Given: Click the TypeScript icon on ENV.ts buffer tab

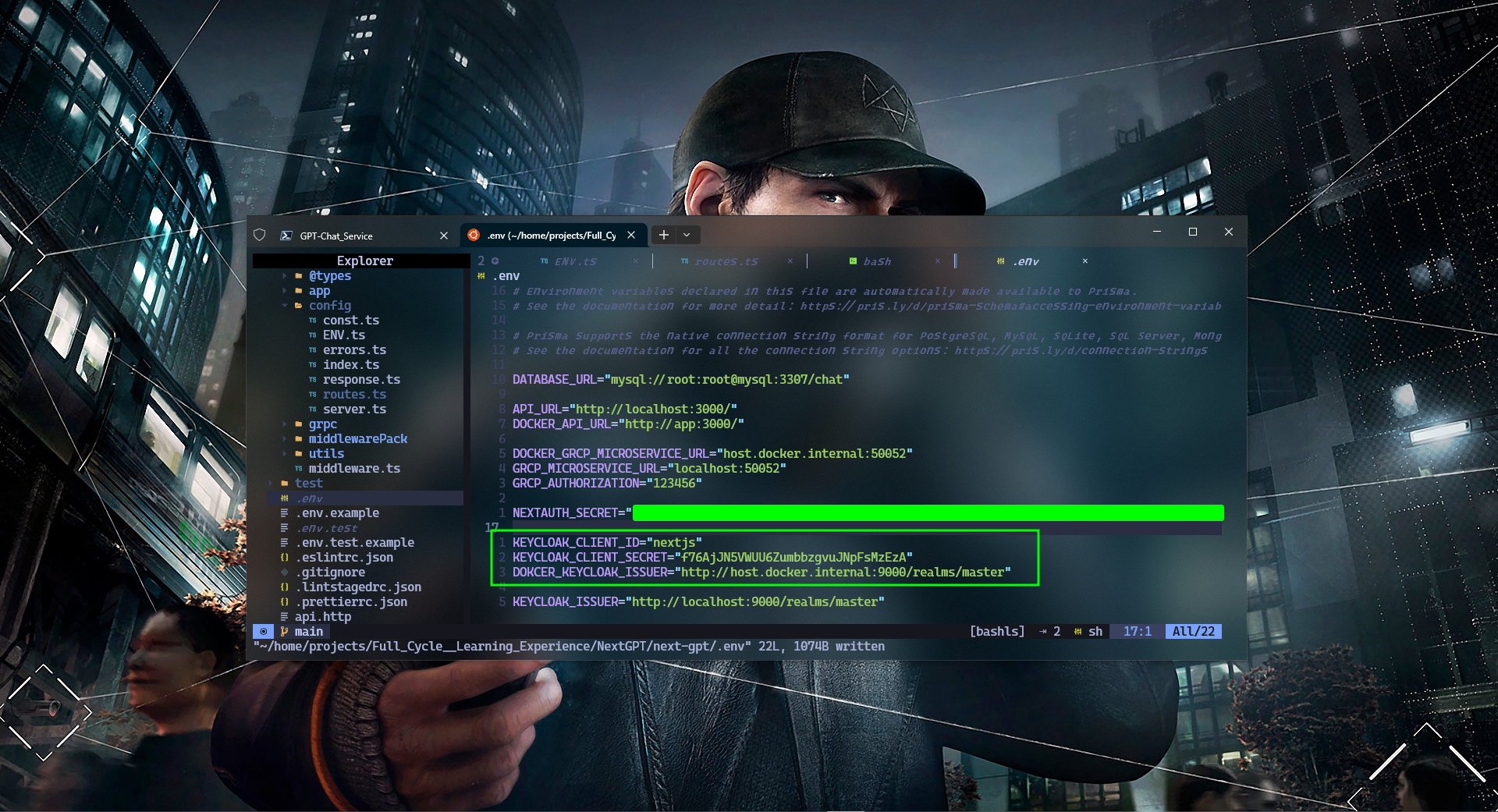Looking at the screenshot, I should (544, 261).
